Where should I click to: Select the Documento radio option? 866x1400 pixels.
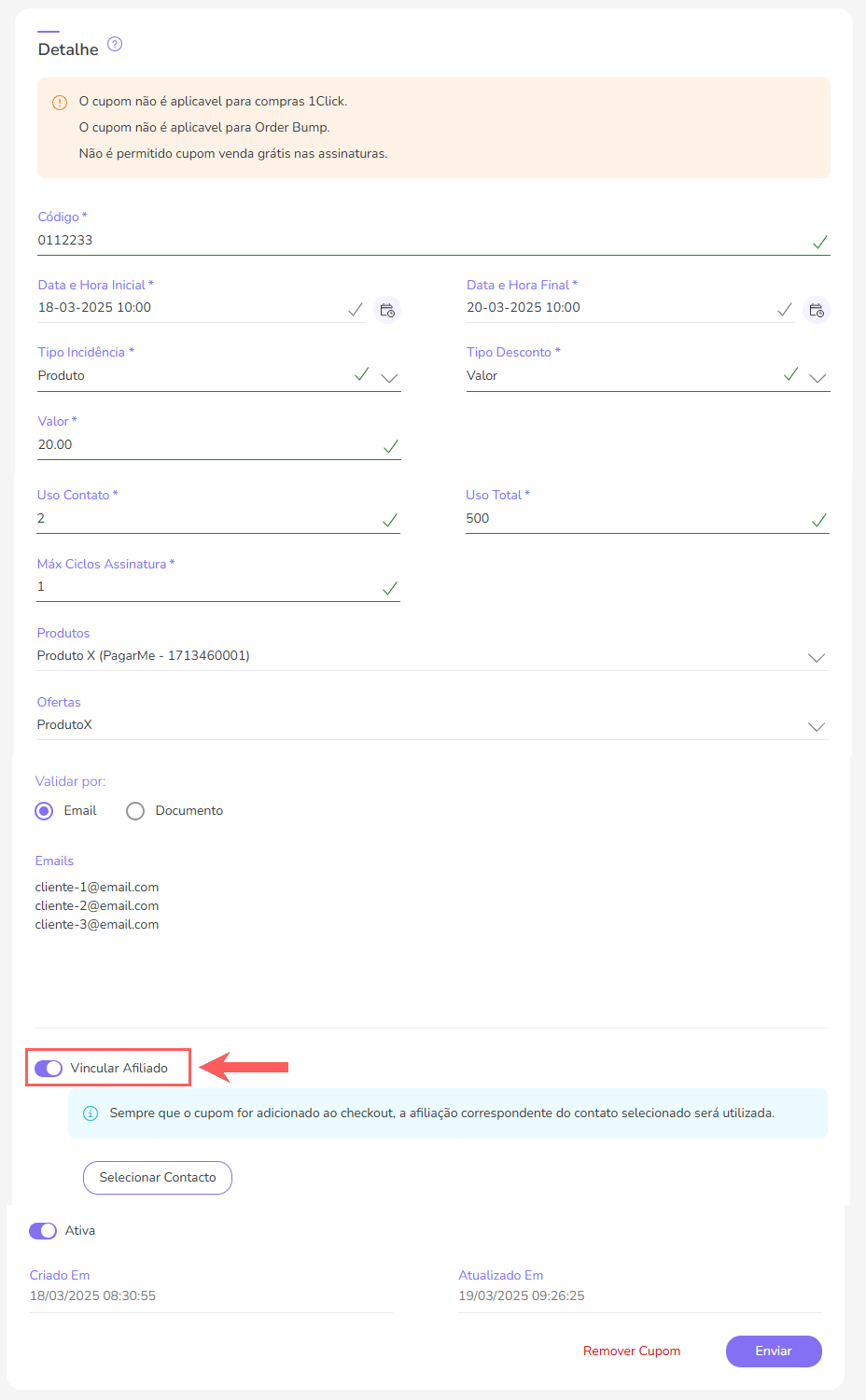point(136,811)
